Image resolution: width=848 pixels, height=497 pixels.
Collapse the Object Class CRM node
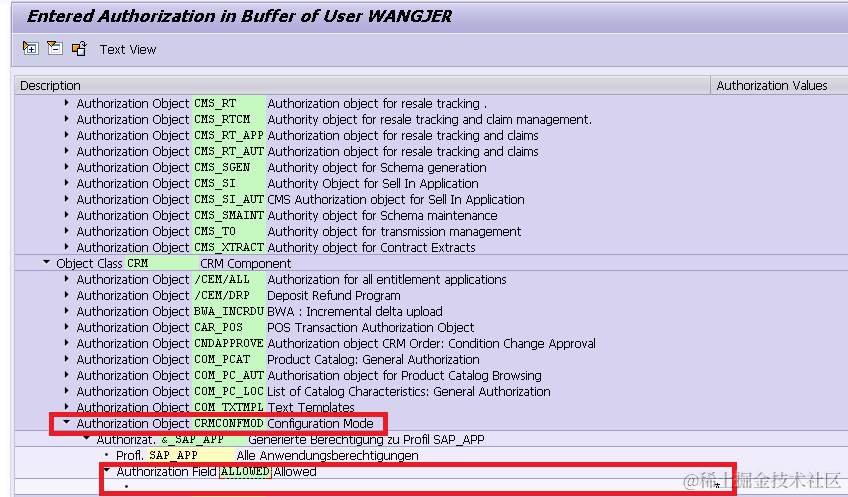point(47,262)
